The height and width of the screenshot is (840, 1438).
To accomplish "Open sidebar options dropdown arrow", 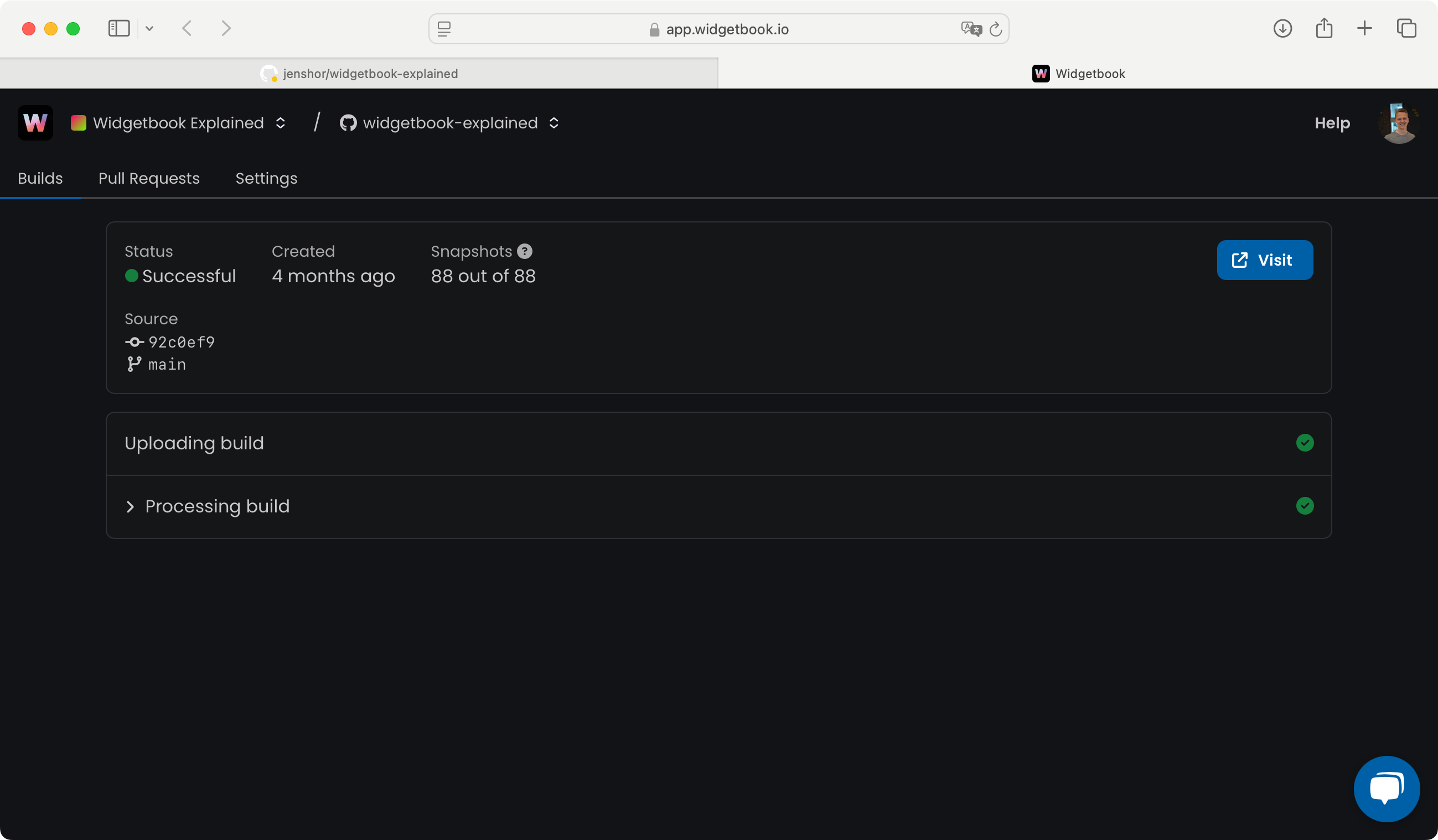I will (x=149, y=29).
